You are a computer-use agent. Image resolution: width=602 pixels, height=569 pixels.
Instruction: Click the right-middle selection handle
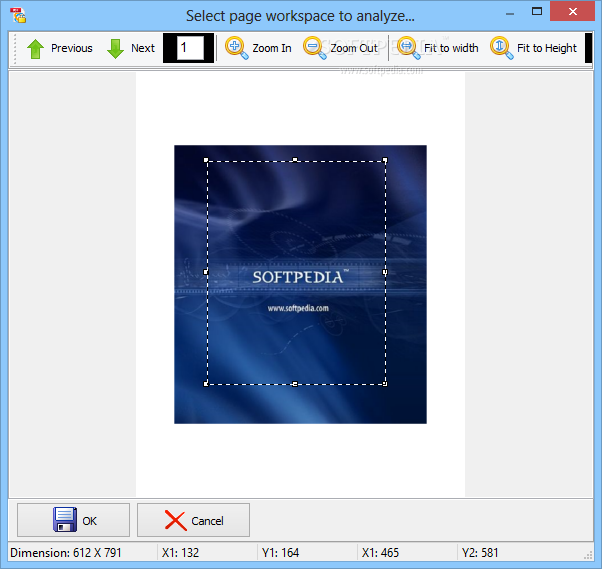click(385, 272)
